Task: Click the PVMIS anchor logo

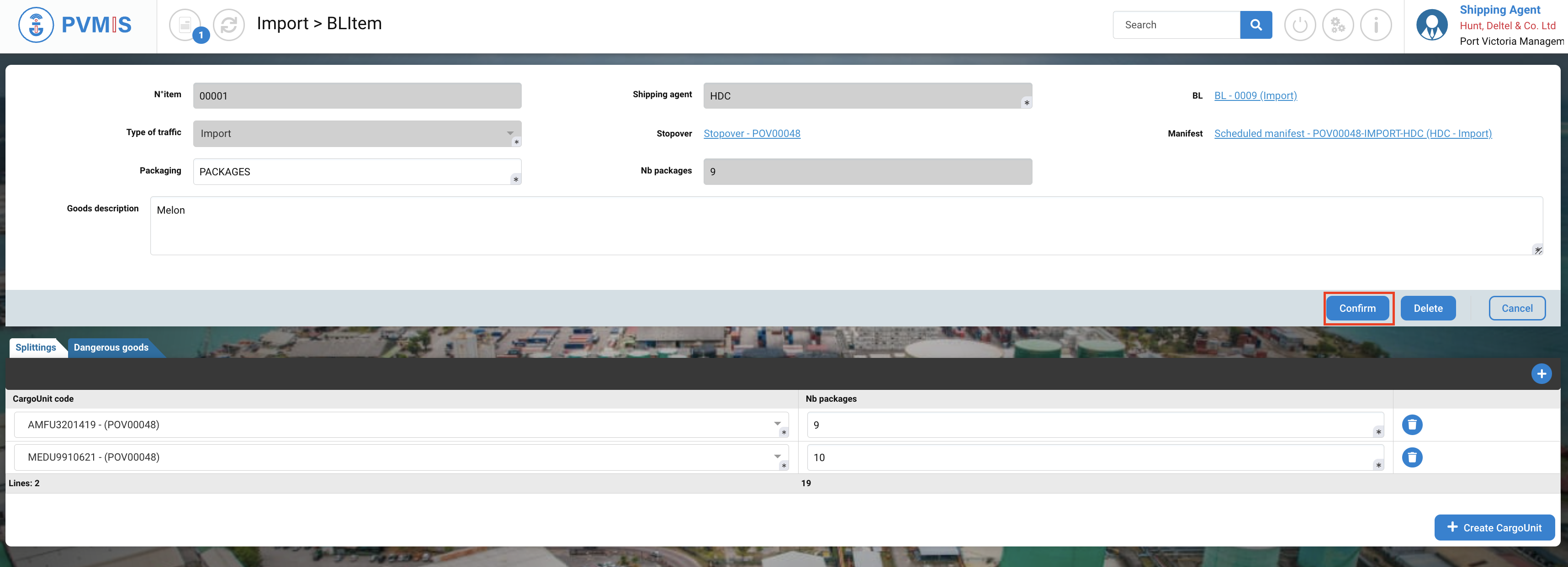Action: tap(36, 25)
